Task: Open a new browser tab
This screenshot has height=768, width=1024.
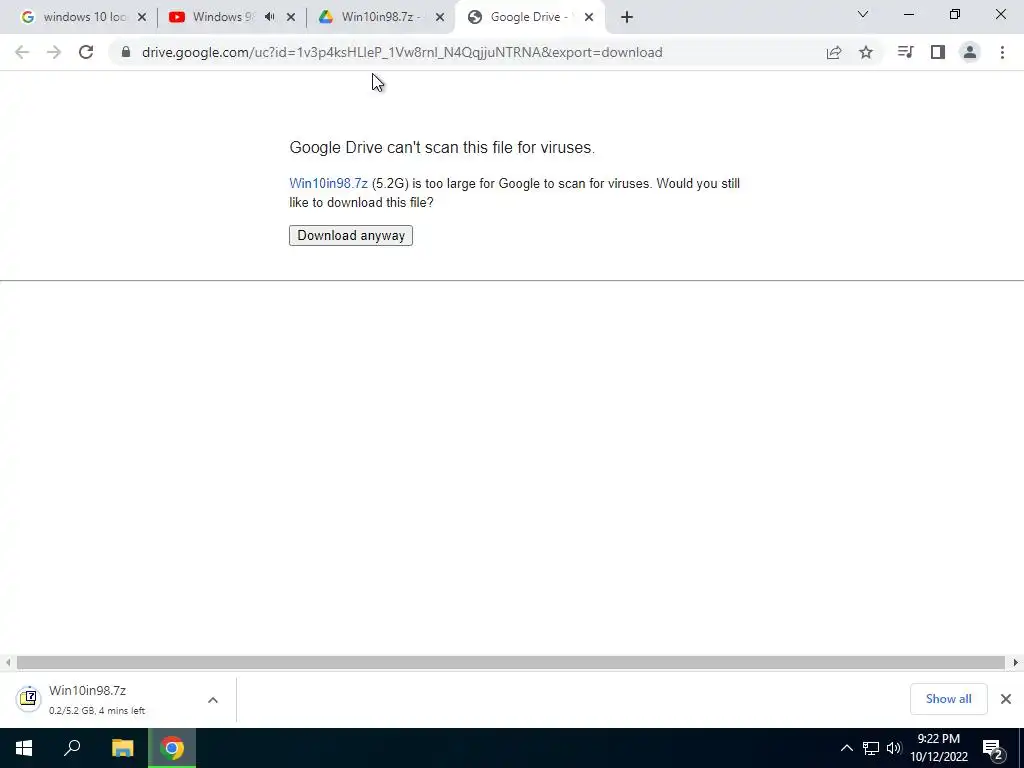Action: coord(627,18)
